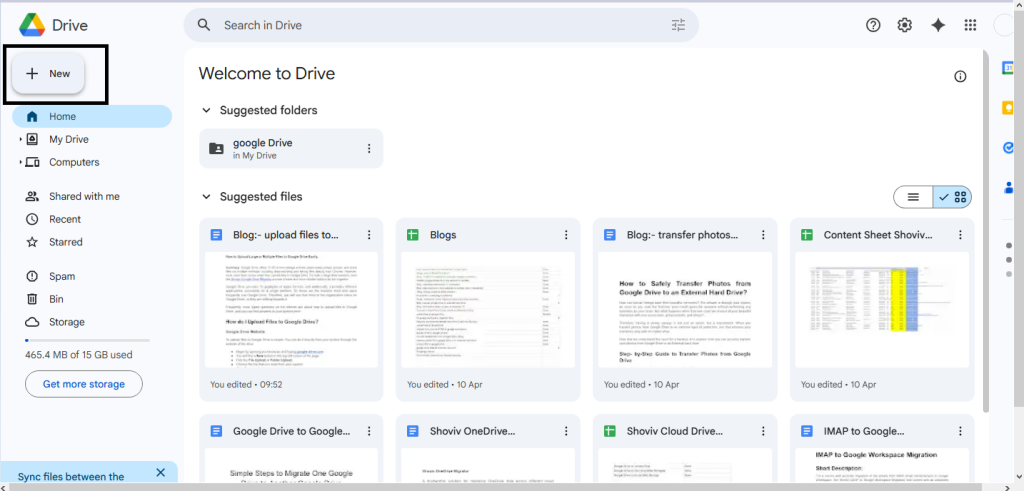
Task: Open more actions for Shoviv OneDrive doc
Action: click(566, 432)
